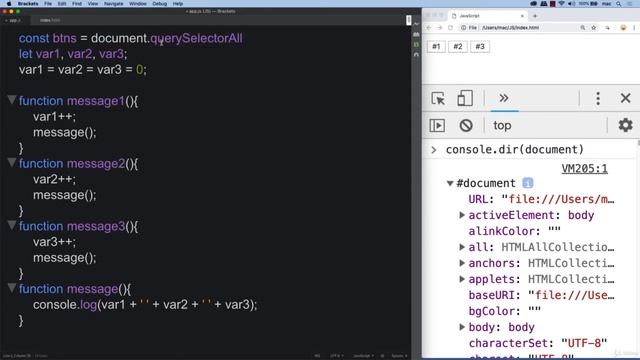Click the Spaces indentation setting in Brackets status bar
Screen dimensions: 640x360
(399, 356)
